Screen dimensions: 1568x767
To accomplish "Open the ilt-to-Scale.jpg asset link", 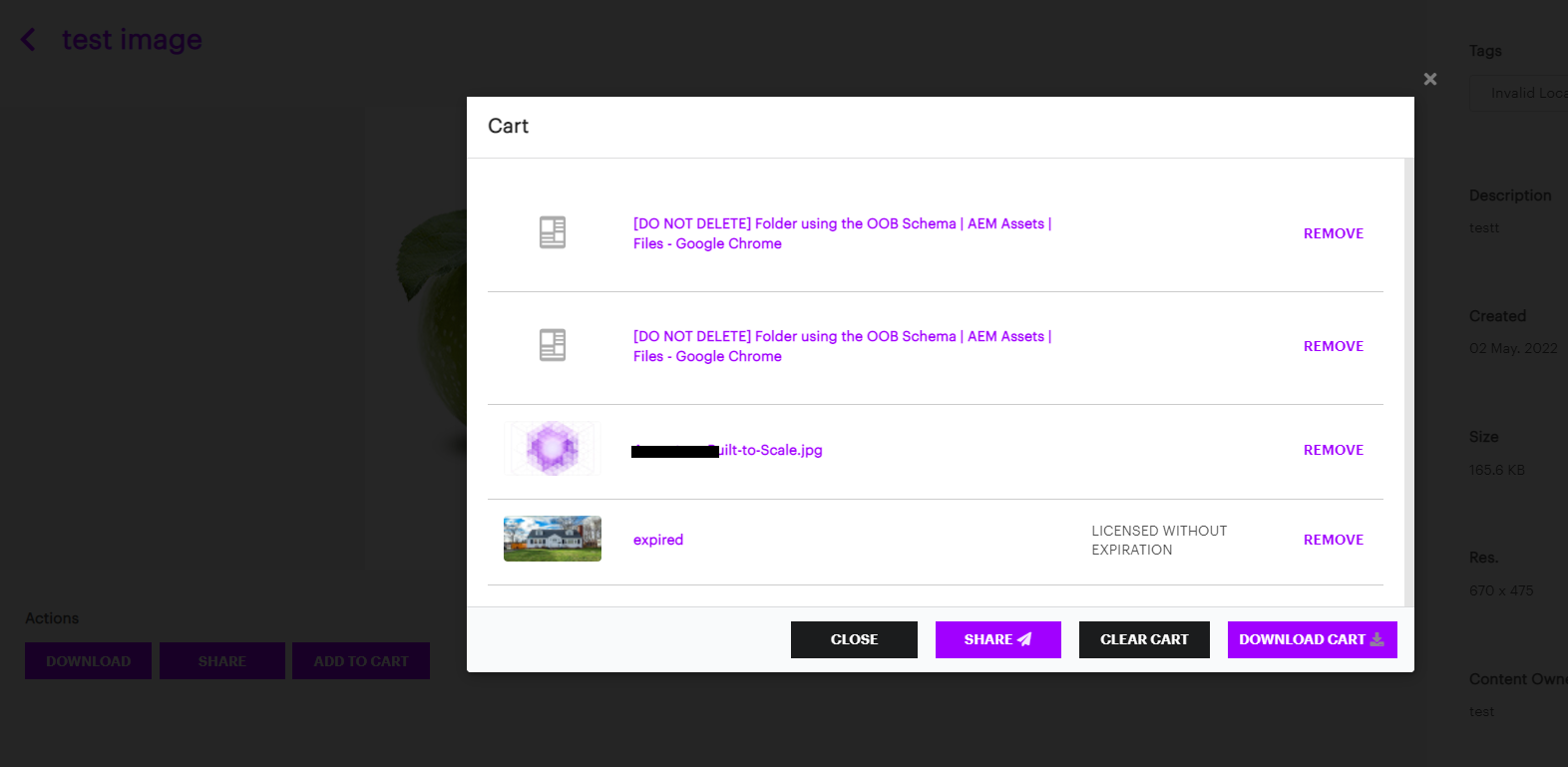I will point(727,450).
